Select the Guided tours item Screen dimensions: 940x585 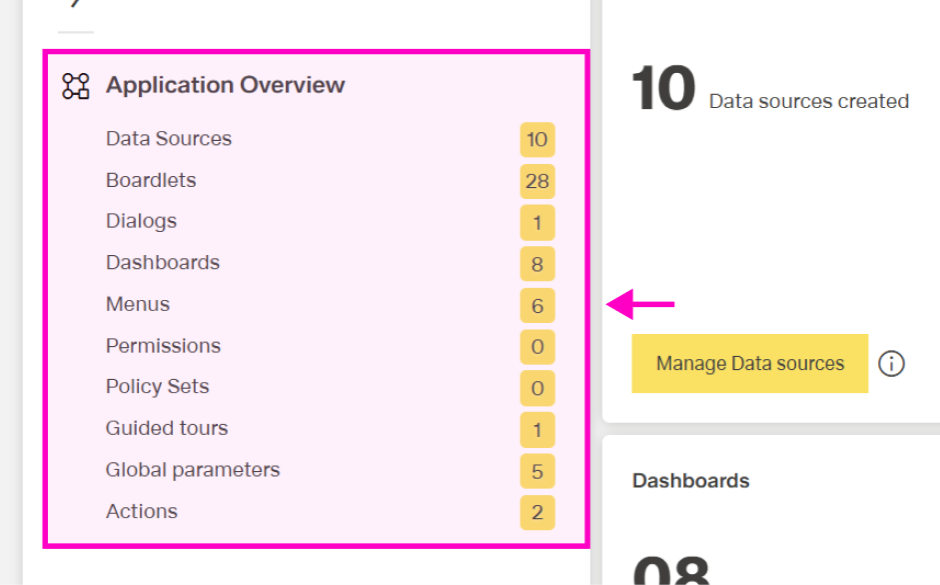pyautogui.click(x=167, y=428)
